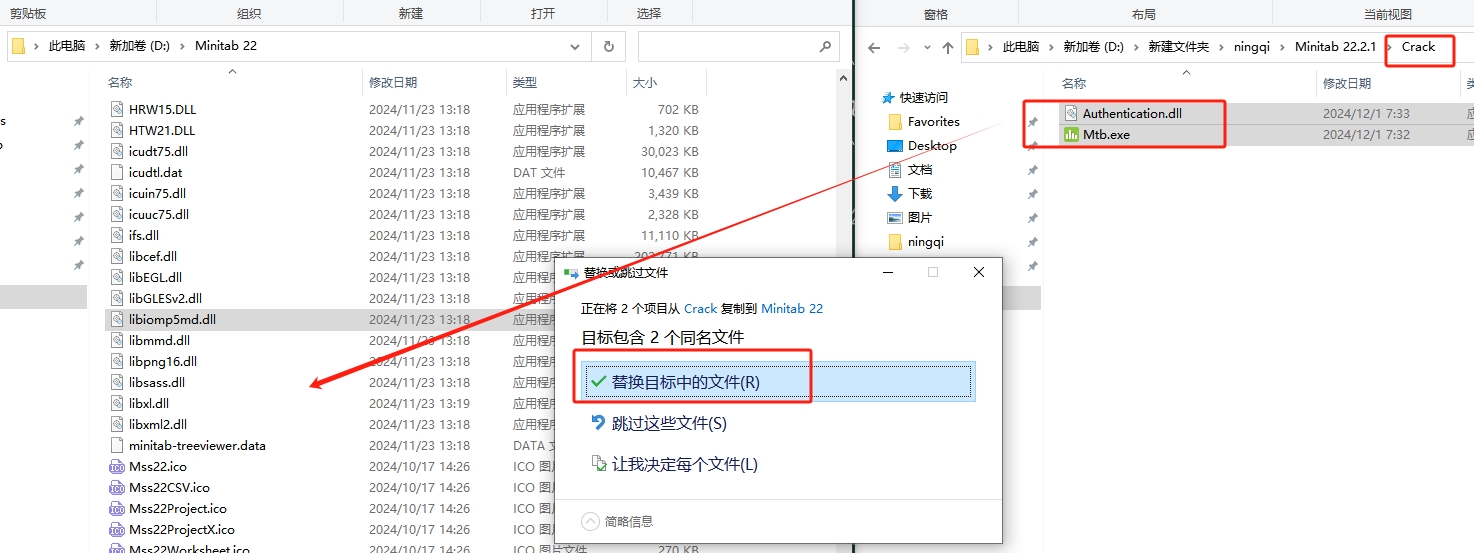The image size is (1474, 553).
Task: Click the pin icon beside 文档
Action: pos(1032,170)
